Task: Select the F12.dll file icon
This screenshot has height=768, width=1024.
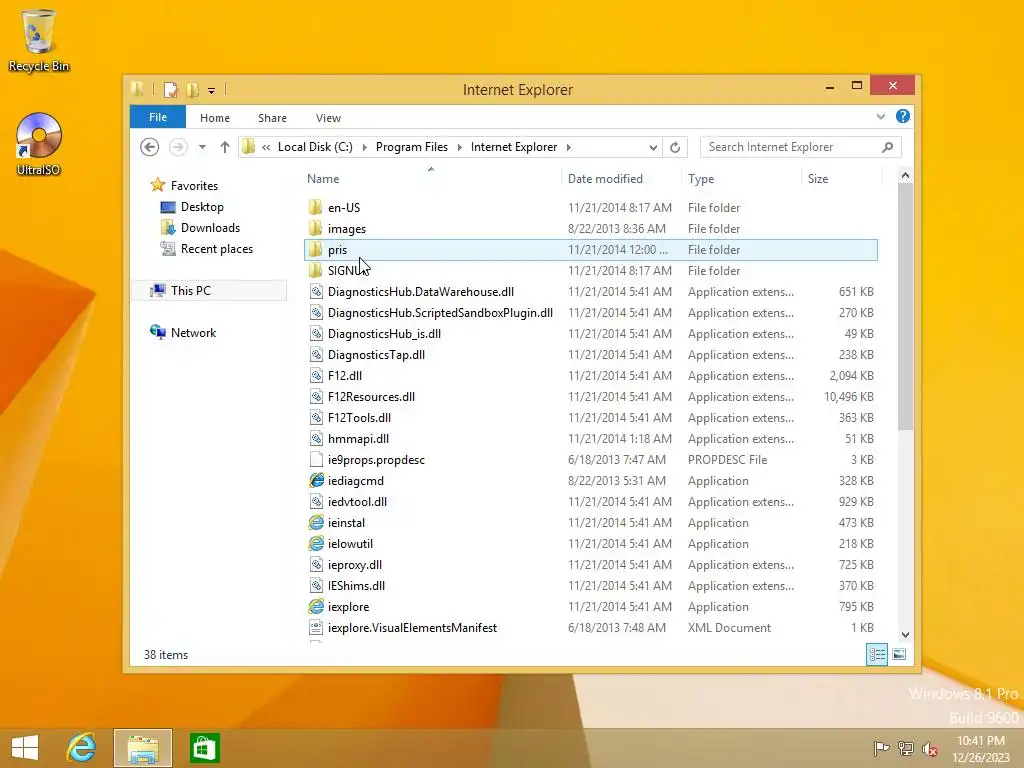Action: pyautogui.click(x=316, y=376)
